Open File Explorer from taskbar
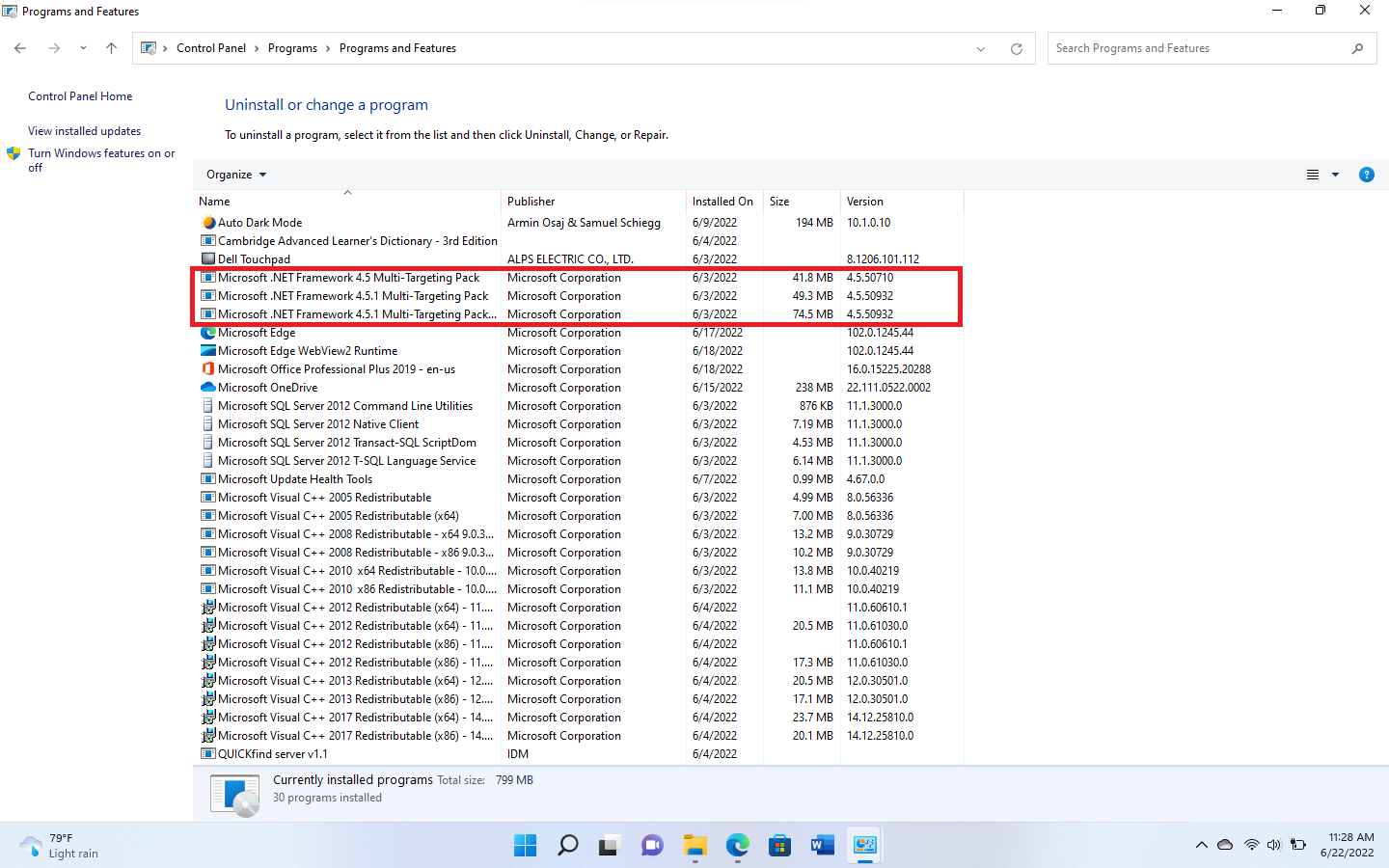Viewport: 1389px width, 868px height. tap(695, 846)
